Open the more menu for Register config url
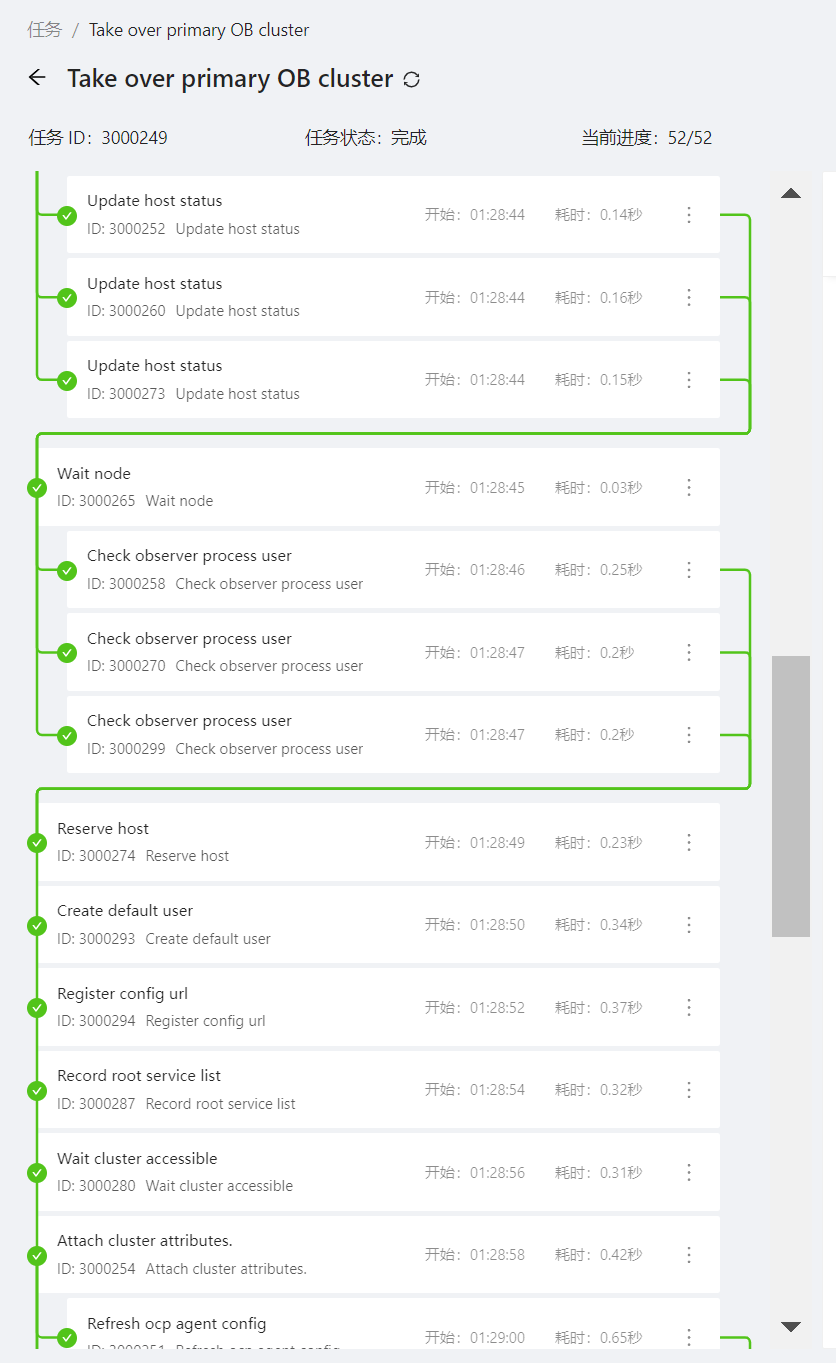This screenshot has width=836, height=1363. 688,1008
